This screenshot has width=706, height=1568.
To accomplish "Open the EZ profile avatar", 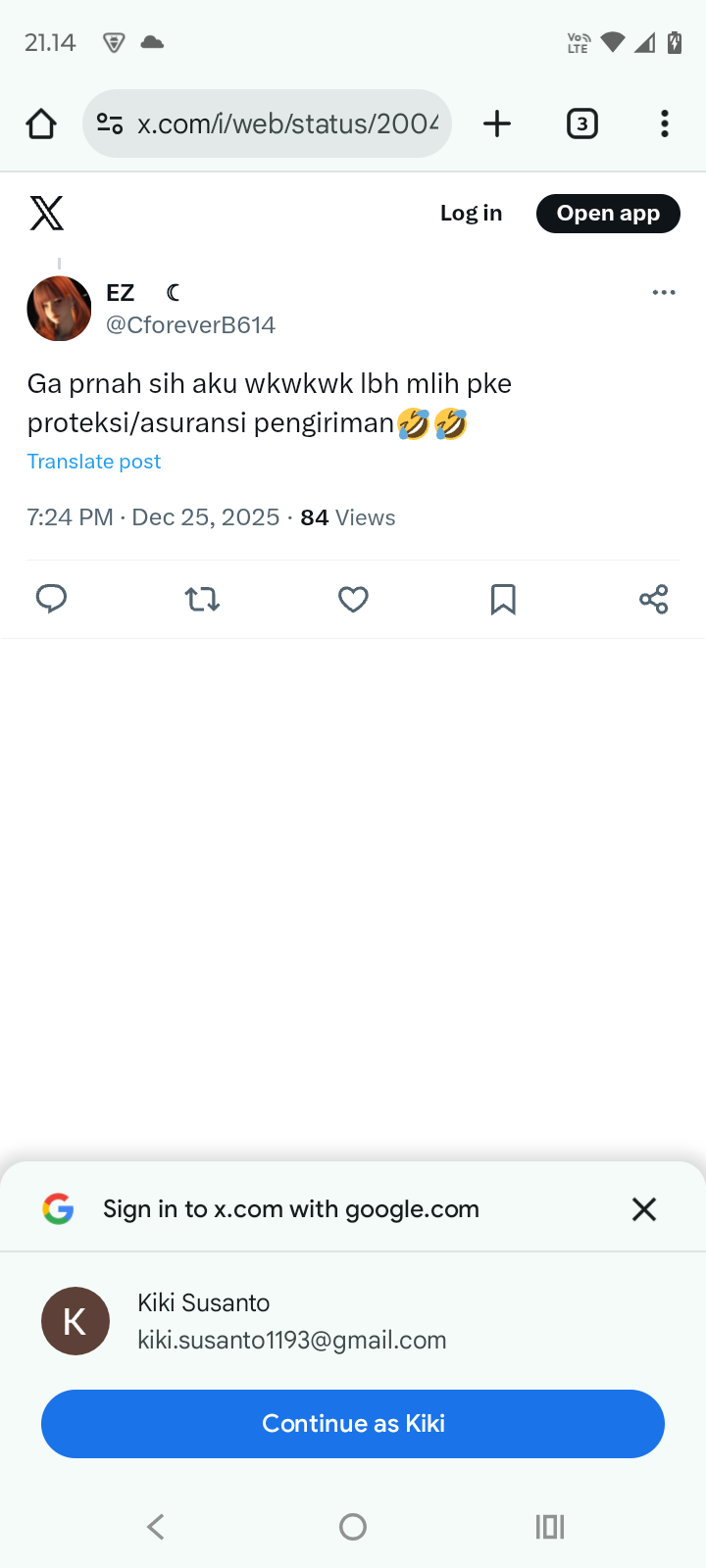I will click(59, 309).
